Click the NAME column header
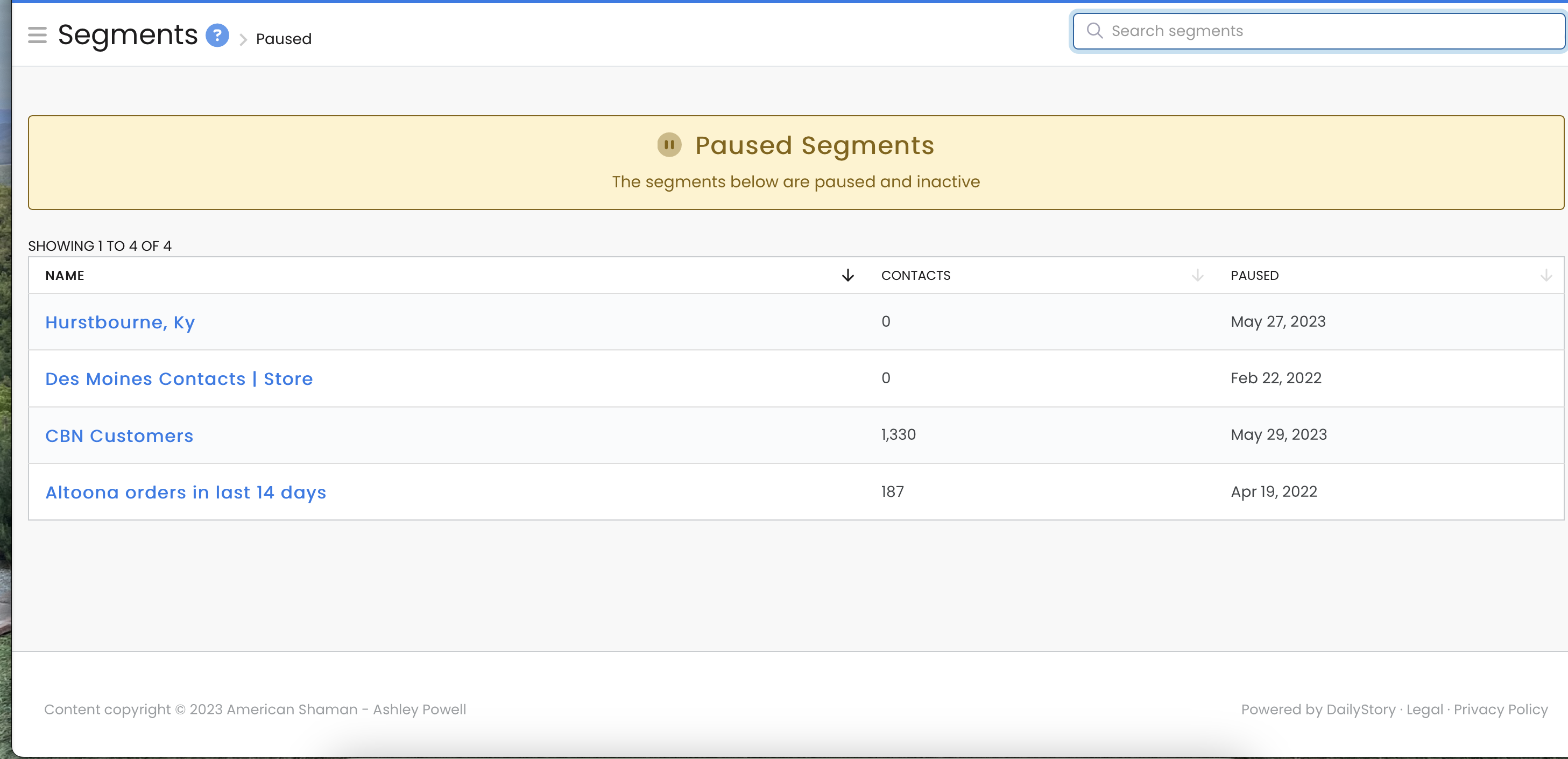Screen dimensions: 1568x759 pos(65,275)
